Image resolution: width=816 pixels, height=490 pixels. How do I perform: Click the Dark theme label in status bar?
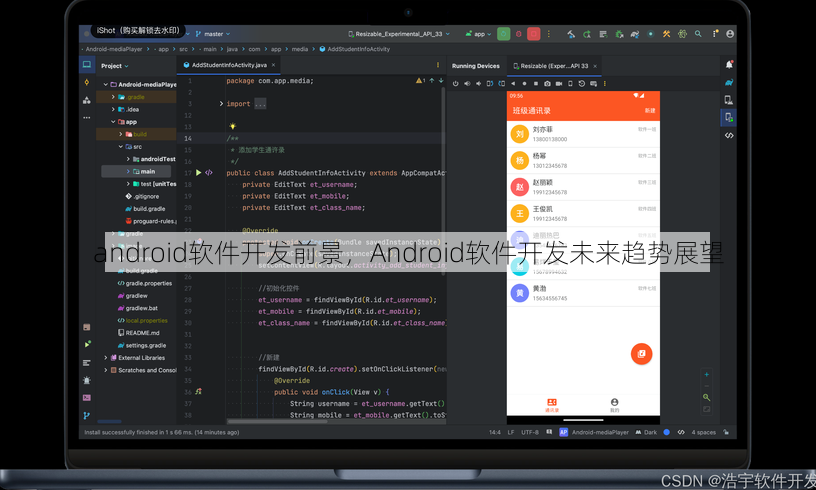[x=651, y=432]
